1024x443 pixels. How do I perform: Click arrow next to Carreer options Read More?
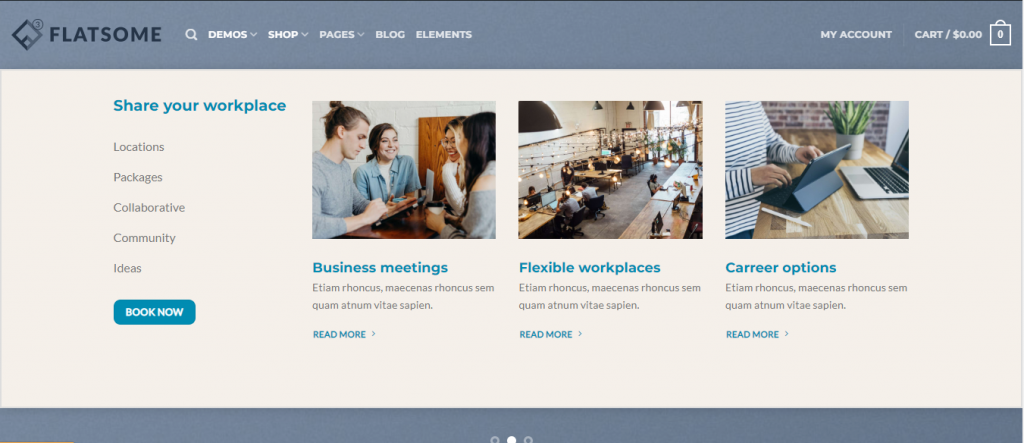coord(786,334)
